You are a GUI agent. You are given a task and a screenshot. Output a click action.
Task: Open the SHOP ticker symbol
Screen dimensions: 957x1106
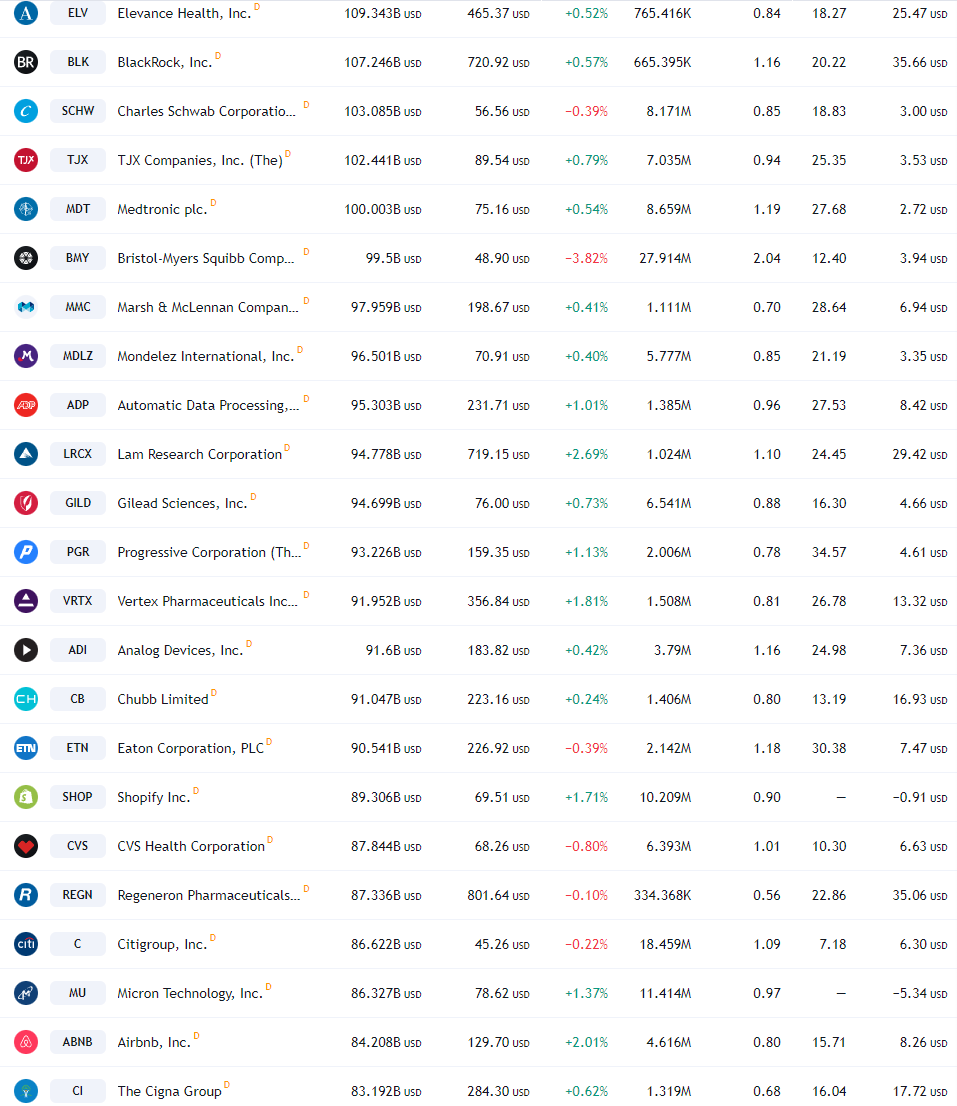78,797
